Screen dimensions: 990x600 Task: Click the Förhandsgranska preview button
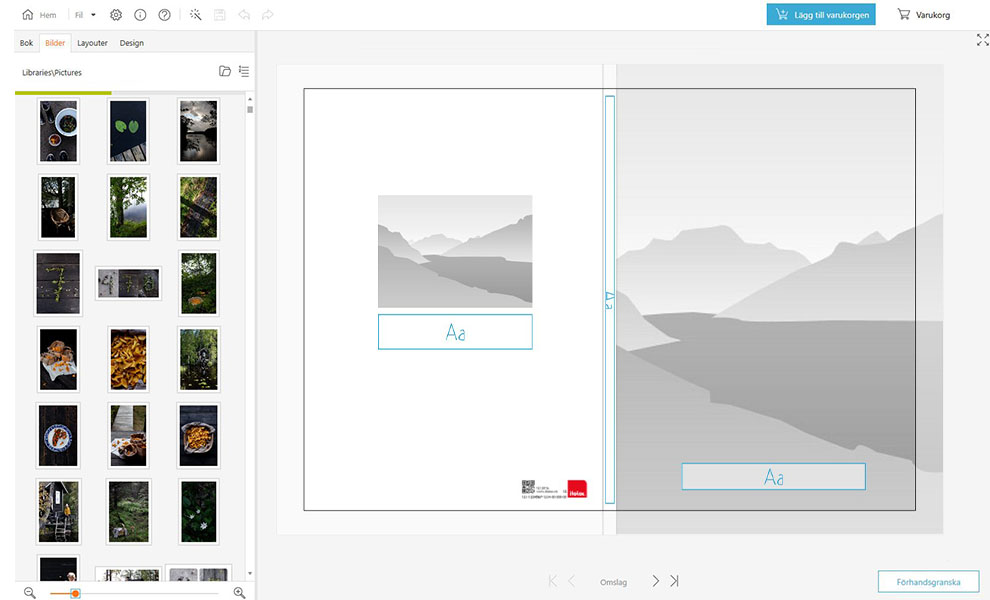(928, 582)
